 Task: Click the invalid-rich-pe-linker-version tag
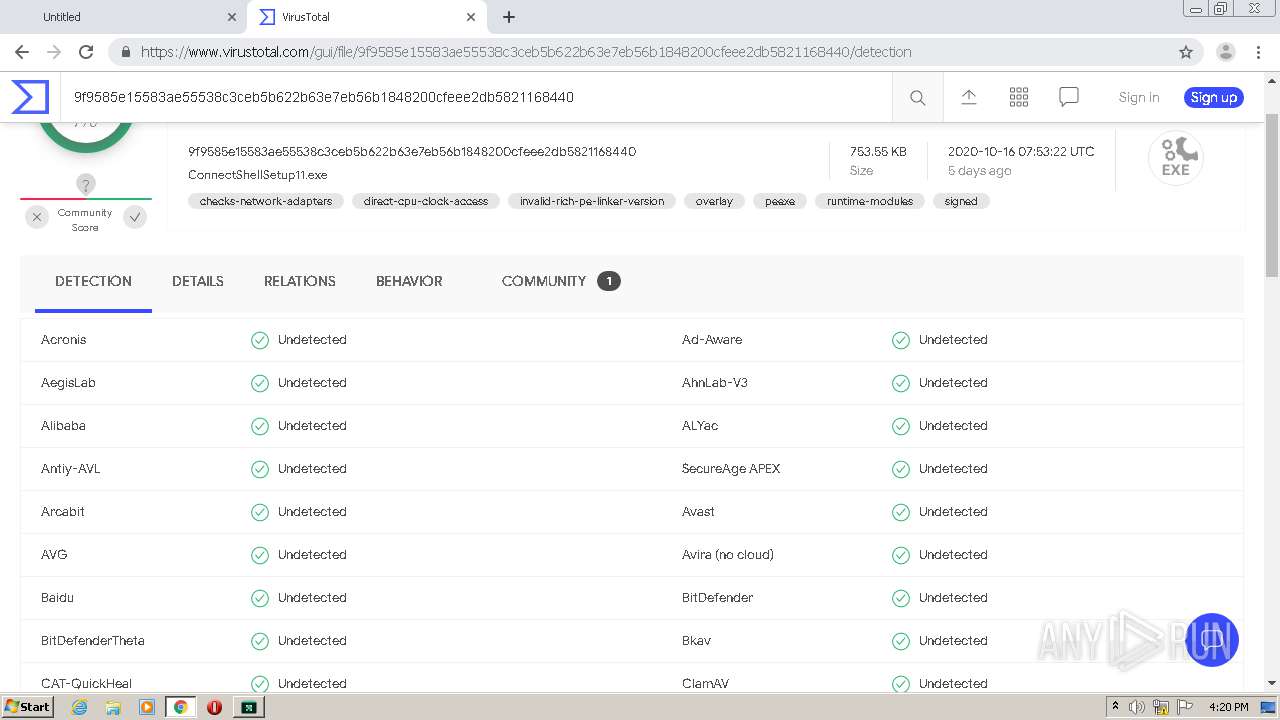592,201
